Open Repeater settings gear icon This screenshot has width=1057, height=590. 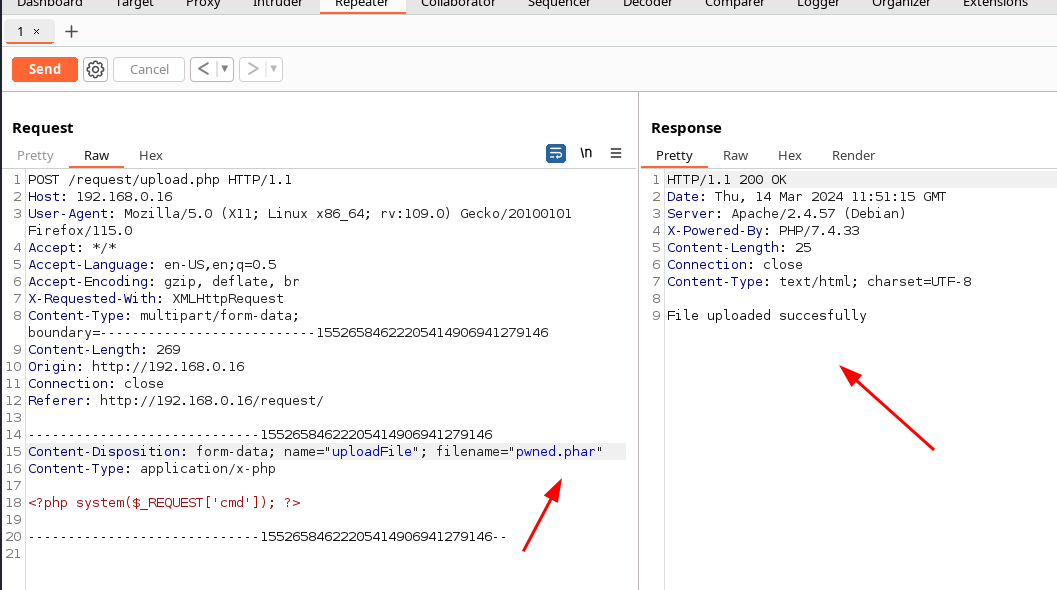[95, 69]
